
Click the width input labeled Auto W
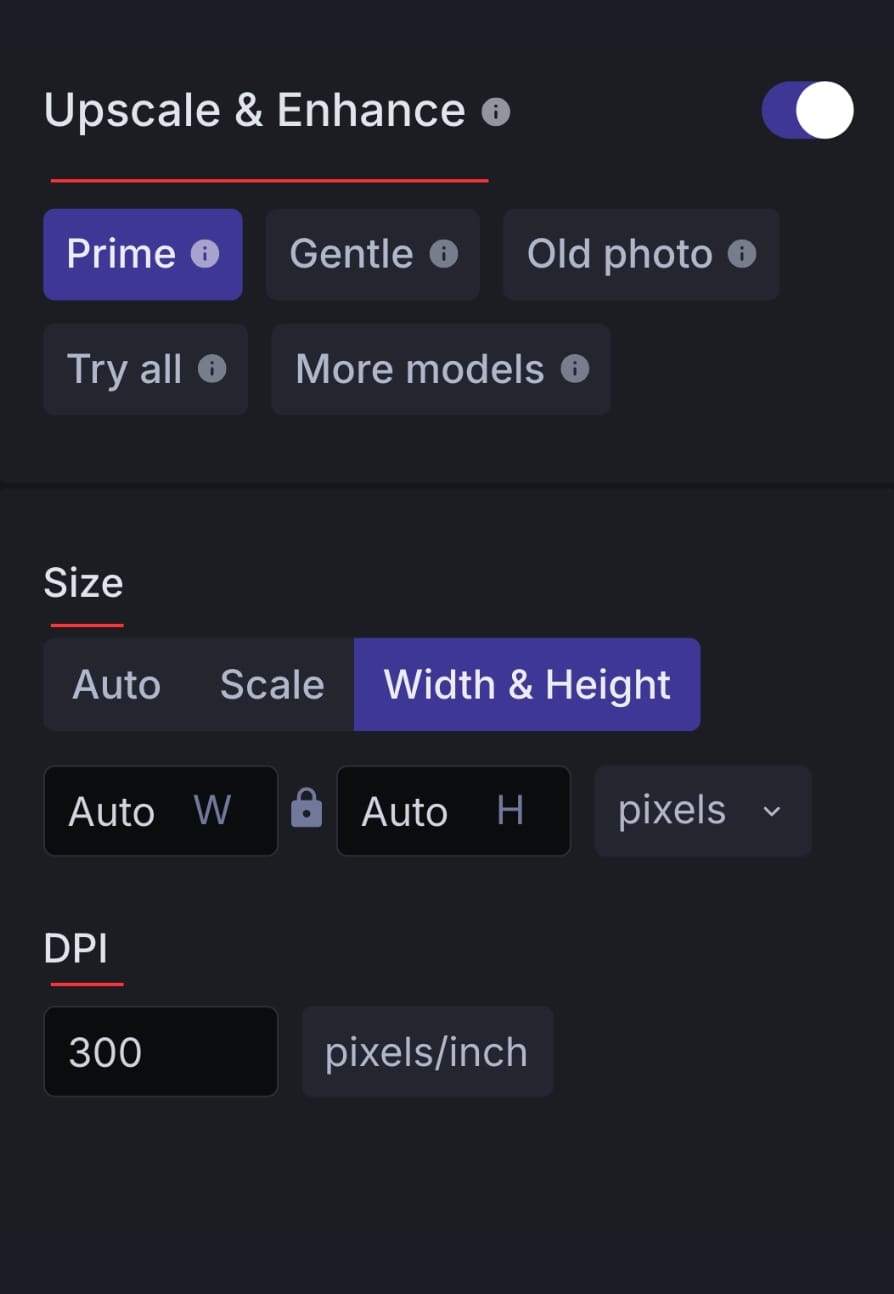pyautogui.click(x=160, y=810)
